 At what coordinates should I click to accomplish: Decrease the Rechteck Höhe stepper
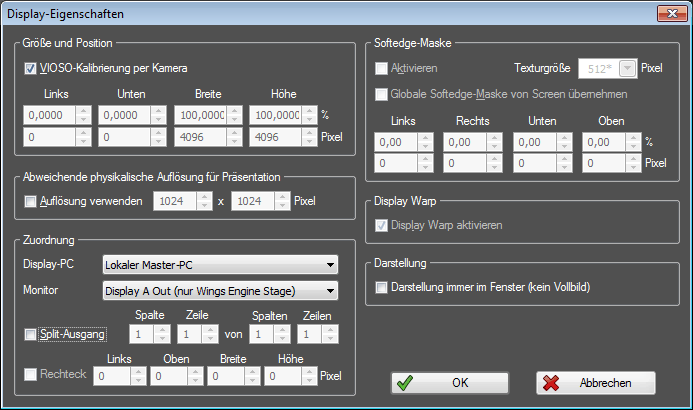coord(309,381)
